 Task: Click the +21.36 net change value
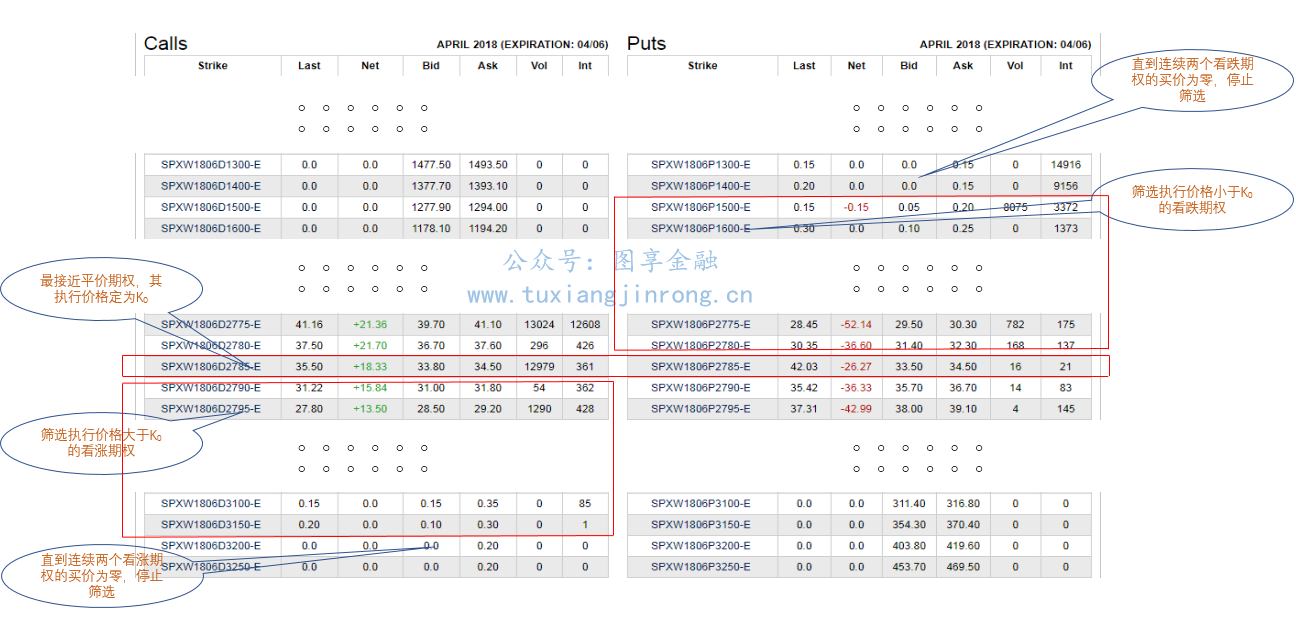click(x=369, y=325)
